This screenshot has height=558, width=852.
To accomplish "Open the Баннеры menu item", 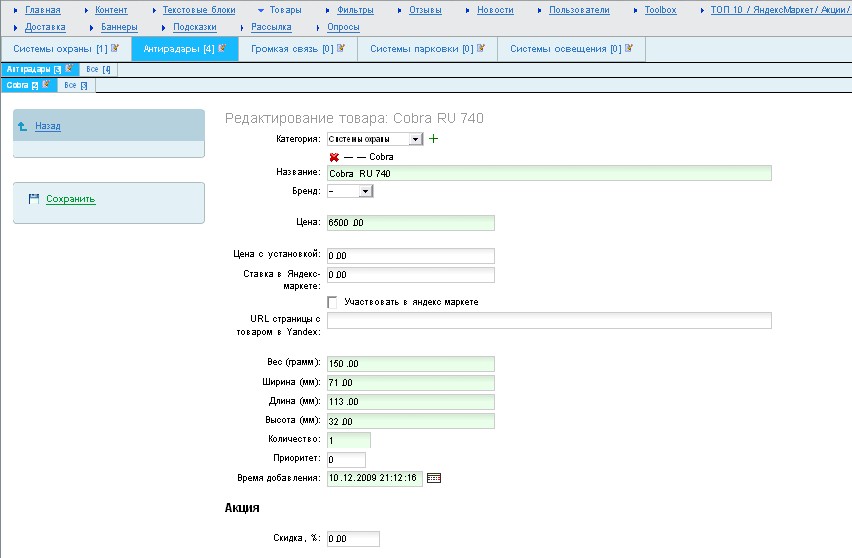I will 119,27.
